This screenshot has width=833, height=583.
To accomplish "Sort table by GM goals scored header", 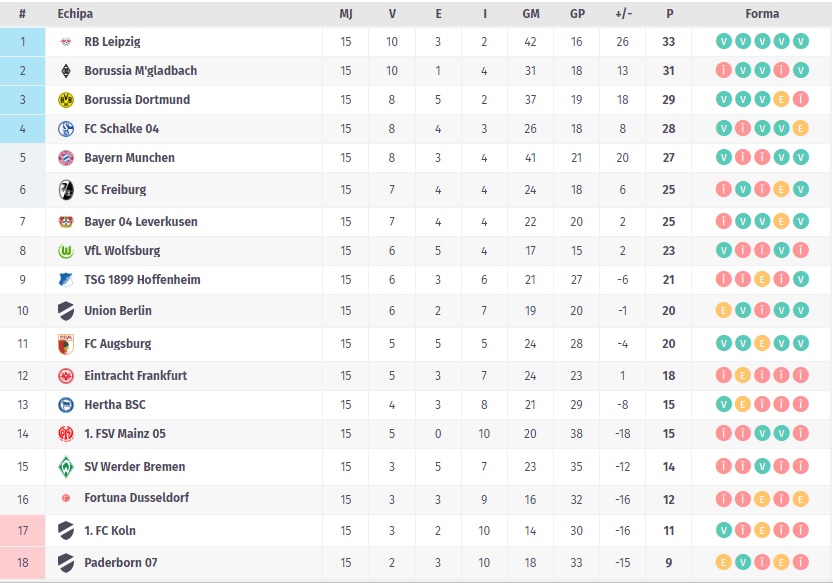I will tap(531, 14).
